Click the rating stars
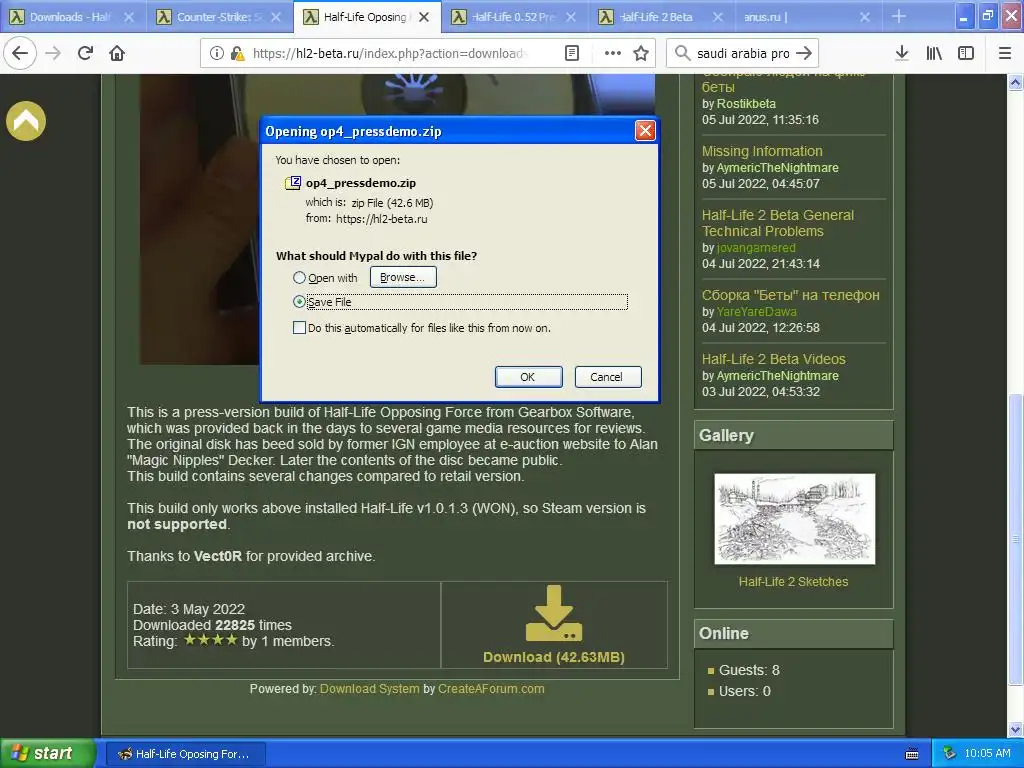Screen dimensions: 1024x768 pyautogui.click(x=211, y=640)
